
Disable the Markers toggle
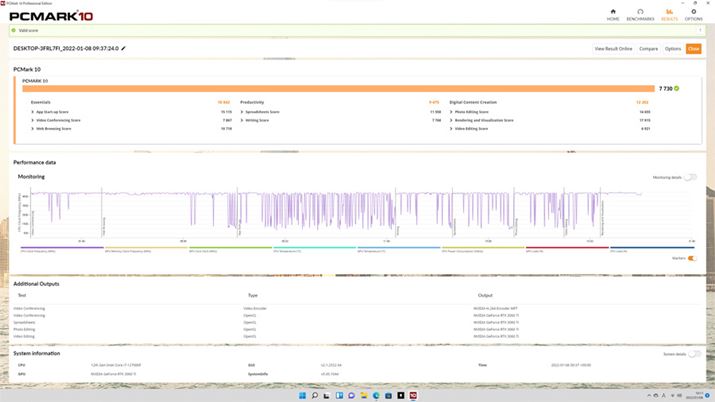(690, 258)
